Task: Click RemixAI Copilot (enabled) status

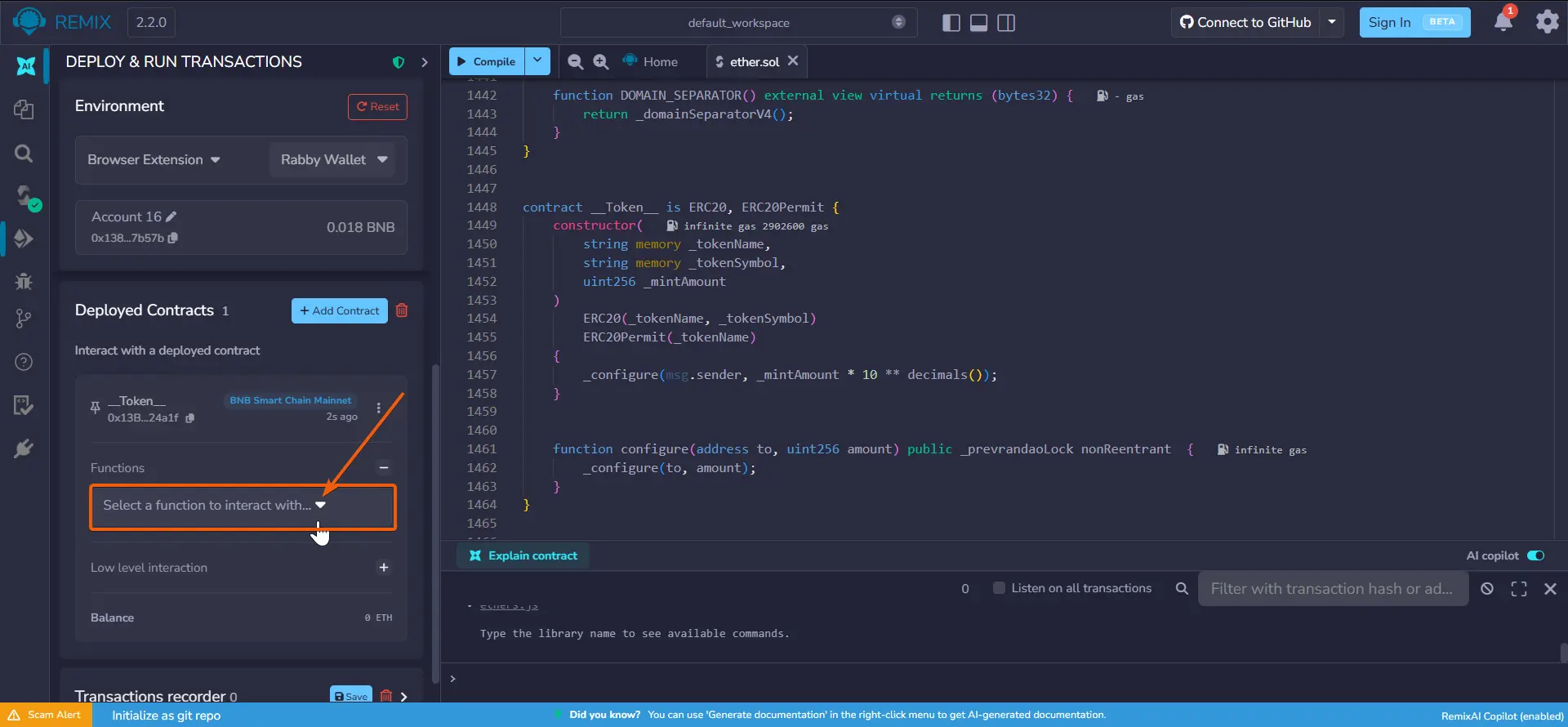Action: pyautogui.click(x=1503, y=716)
